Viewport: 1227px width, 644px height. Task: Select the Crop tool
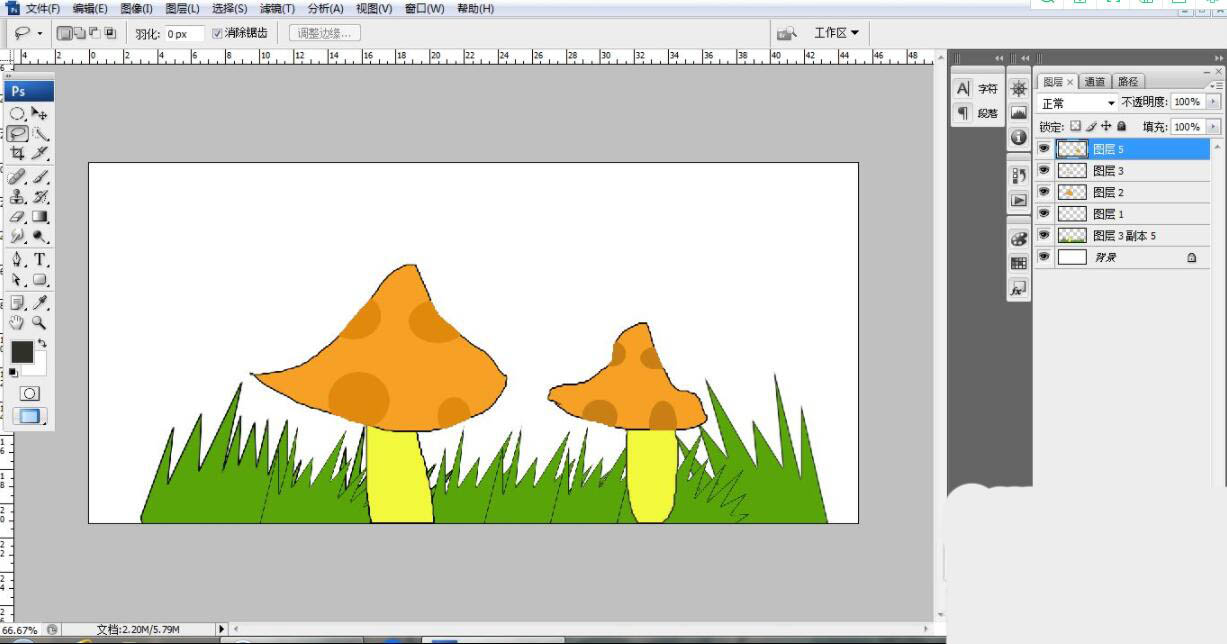pos(18,153)
